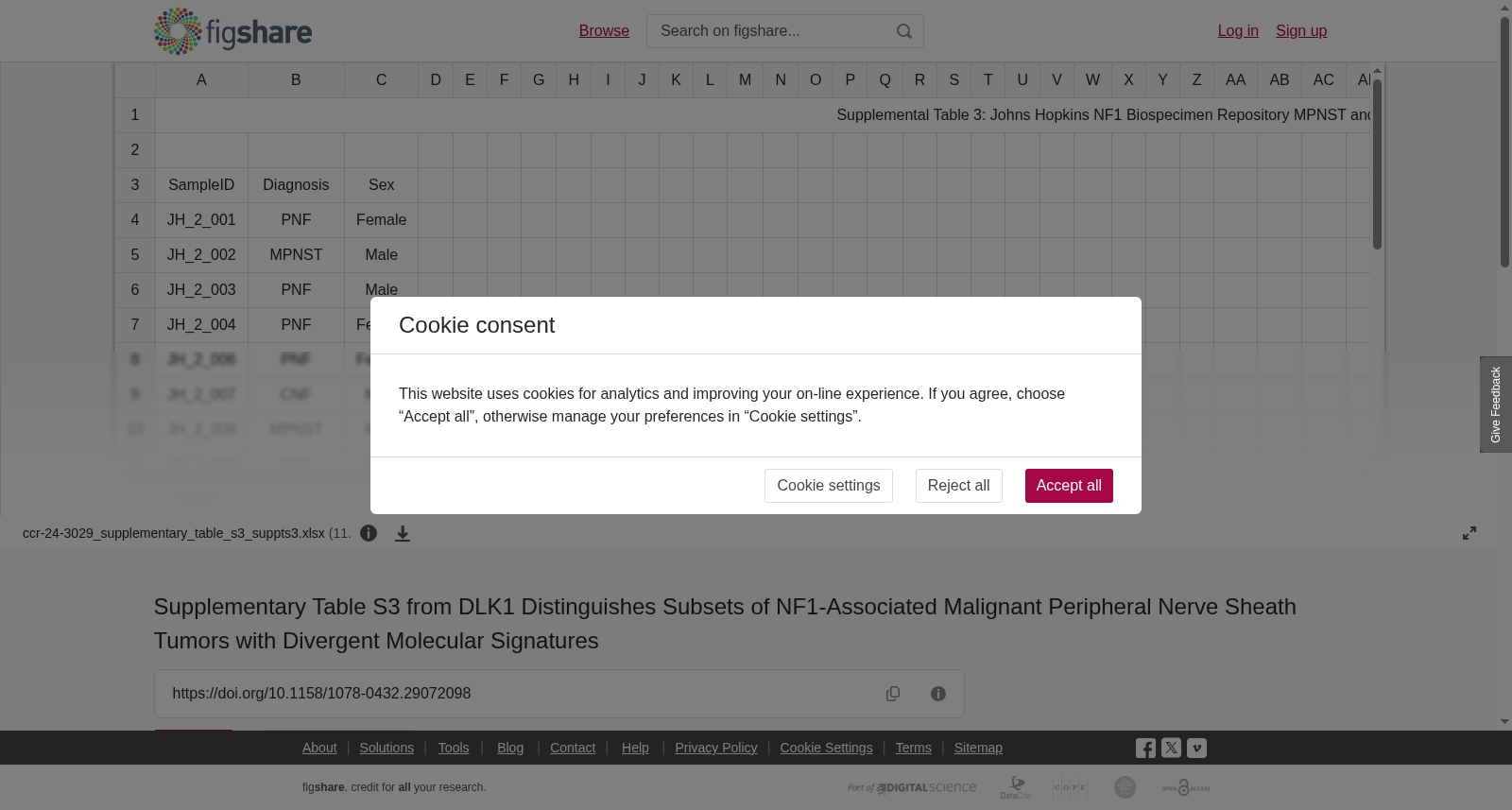Select column AA header
The image size is (1512, 810).
[1235, 80]
